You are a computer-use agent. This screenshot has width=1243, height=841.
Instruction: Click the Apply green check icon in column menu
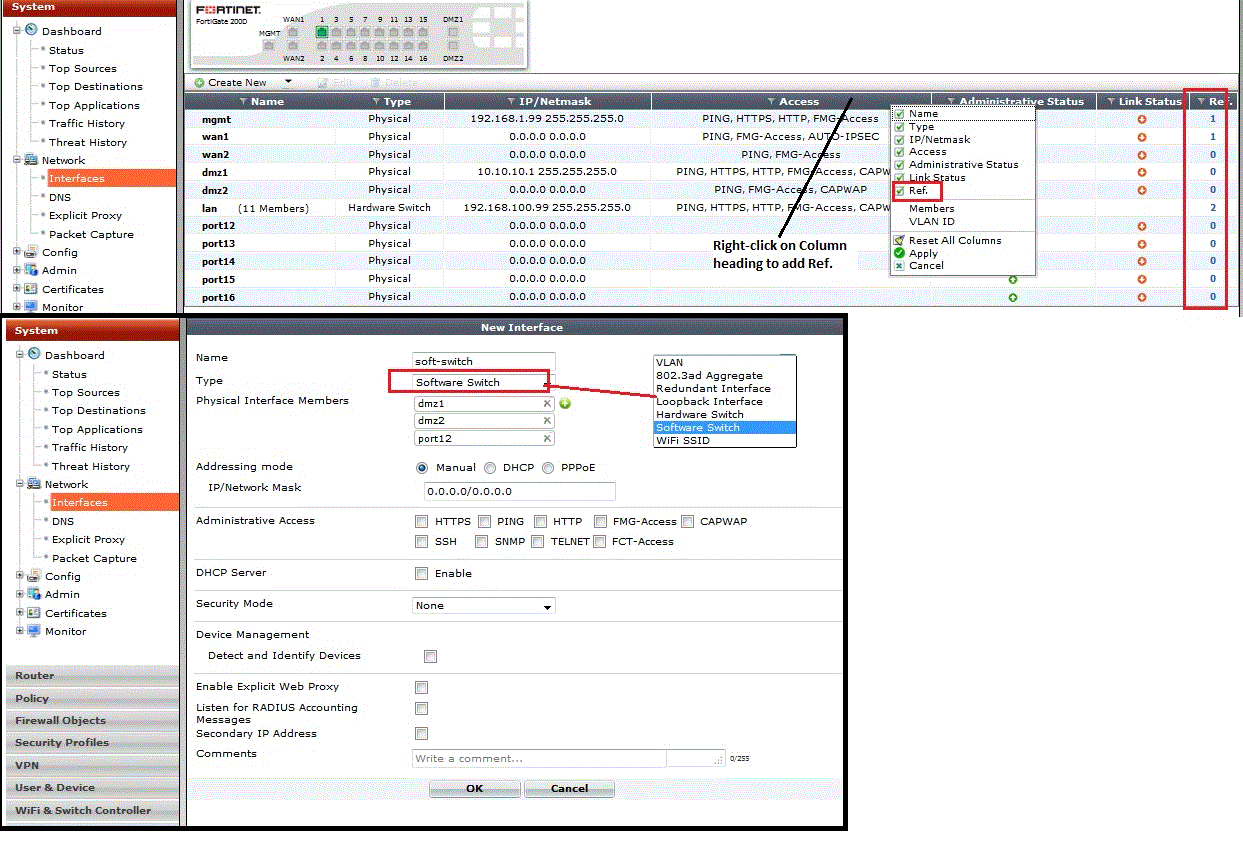(x=900, y=253)
